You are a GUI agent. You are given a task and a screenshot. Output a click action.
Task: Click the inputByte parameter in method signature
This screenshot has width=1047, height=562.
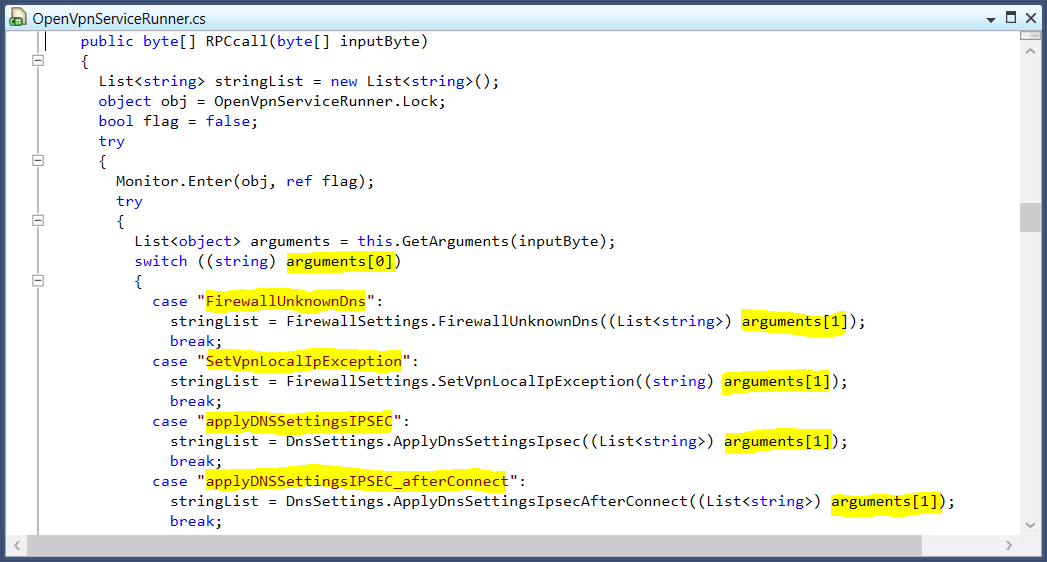380,41
